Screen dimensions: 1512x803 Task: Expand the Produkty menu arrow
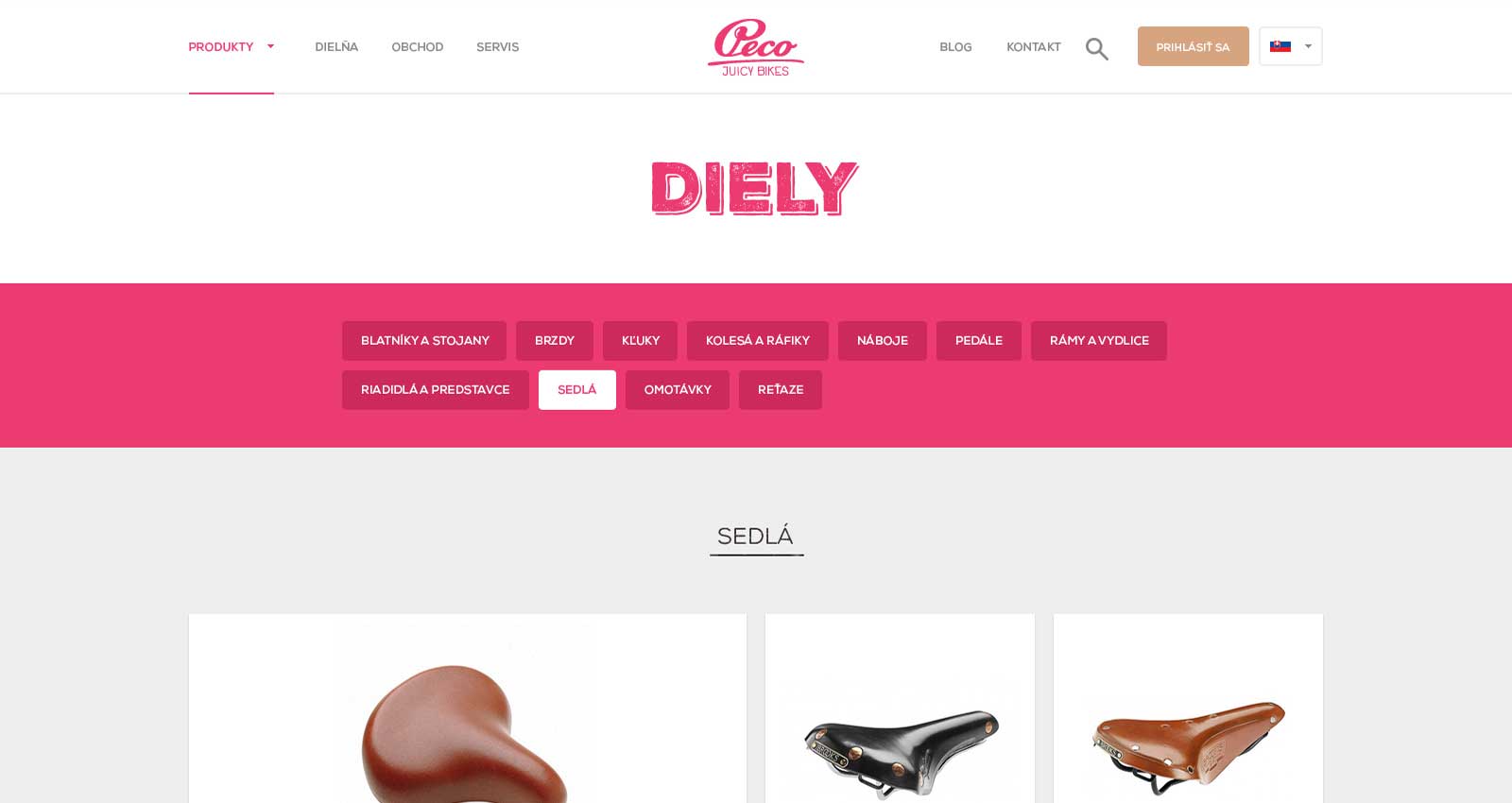pos(270,46)
